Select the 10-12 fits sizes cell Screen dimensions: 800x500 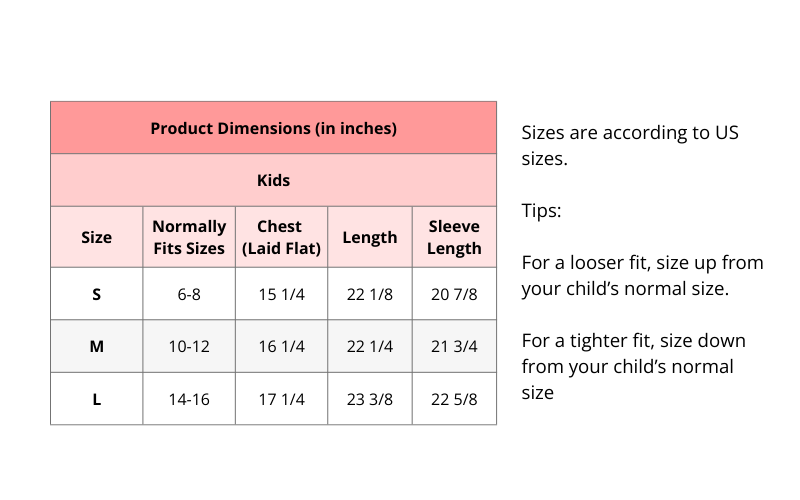click(x=189, y=346)
